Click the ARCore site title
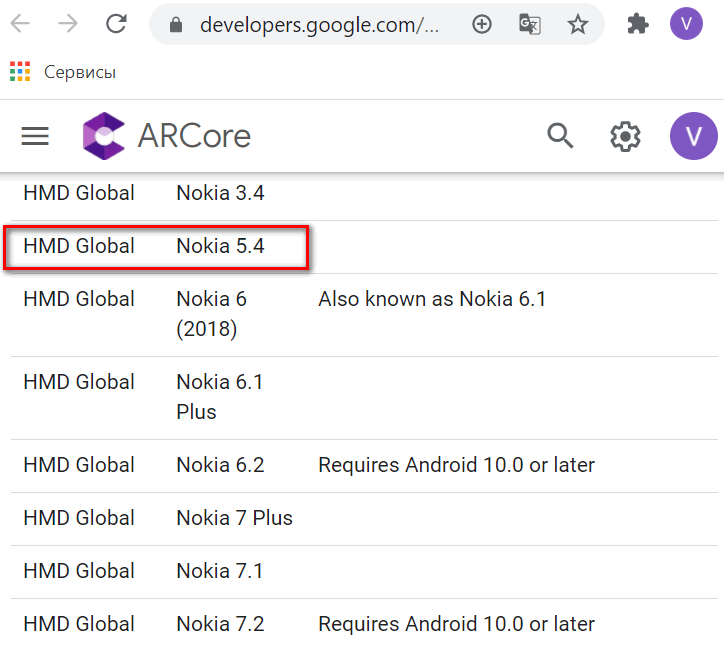 tap(194, 136)
